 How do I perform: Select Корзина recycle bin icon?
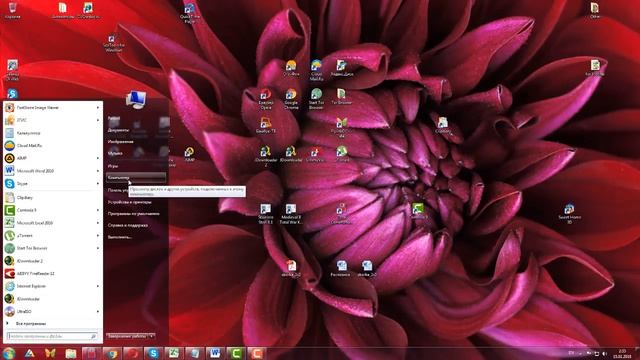point(12,11)
